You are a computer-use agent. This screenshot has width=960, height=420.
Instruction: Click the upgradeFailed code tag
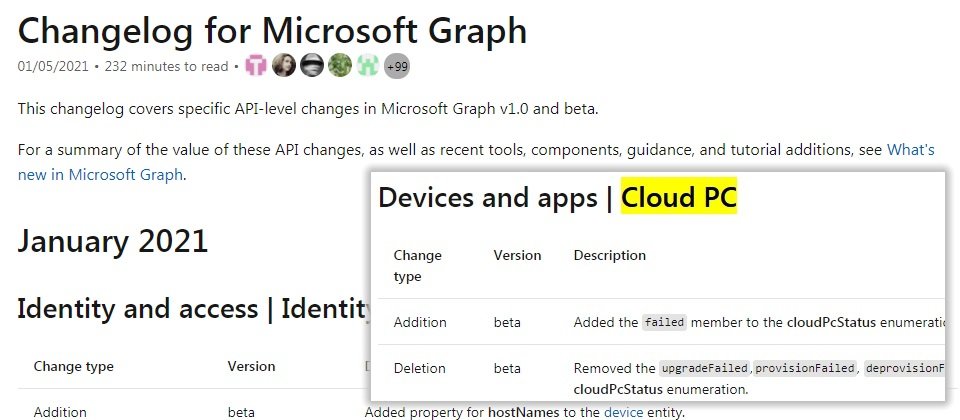pyautogui.click(x=705, y=369)
